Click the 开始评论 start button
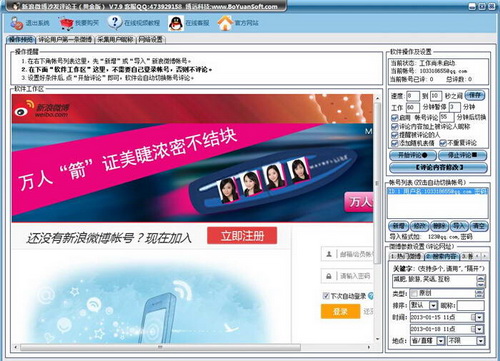 click(x=413, y=155)
